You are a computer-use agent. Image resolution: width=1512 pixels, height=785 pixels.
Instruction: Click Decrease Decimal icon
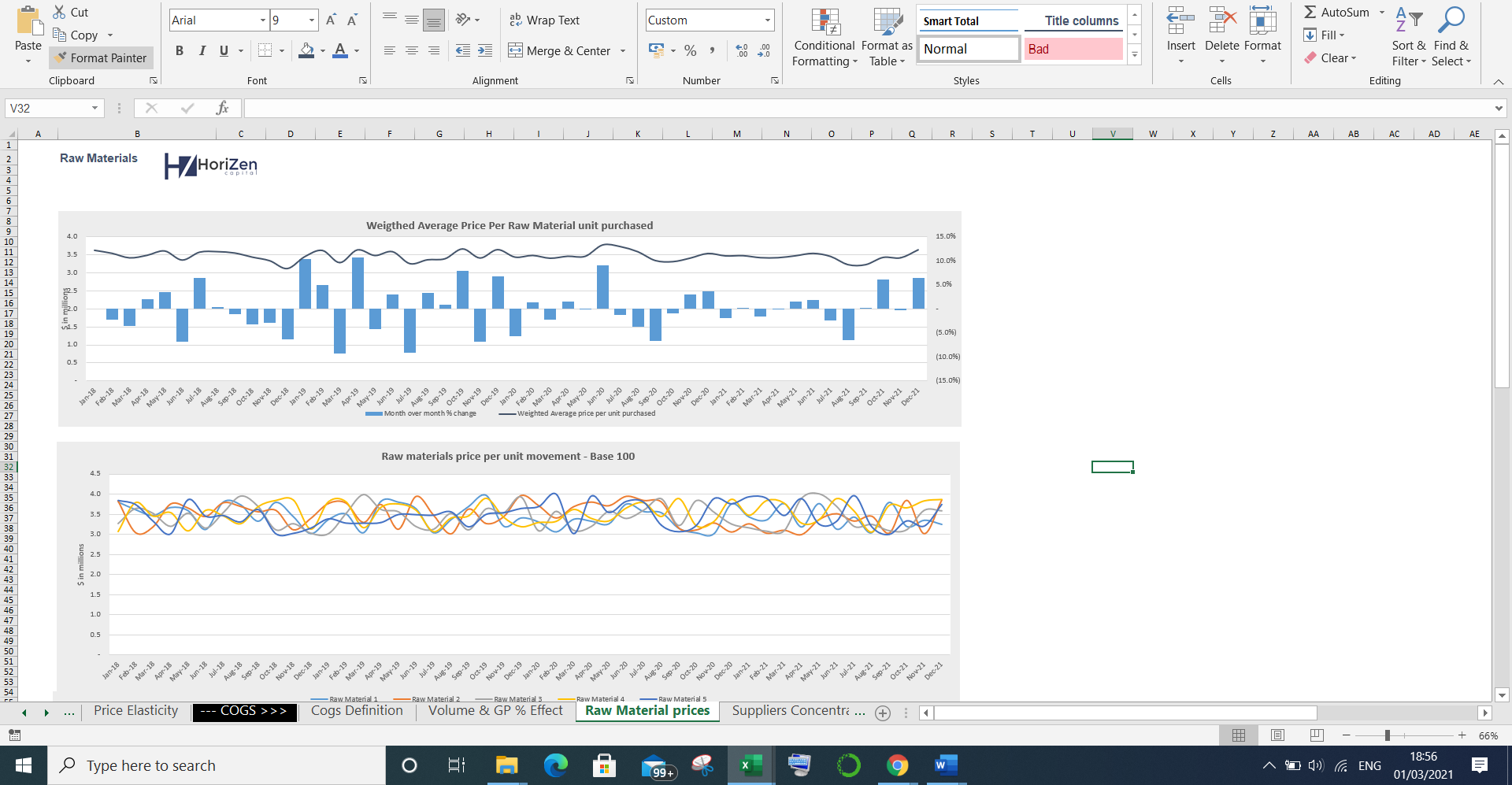[764, 50]
